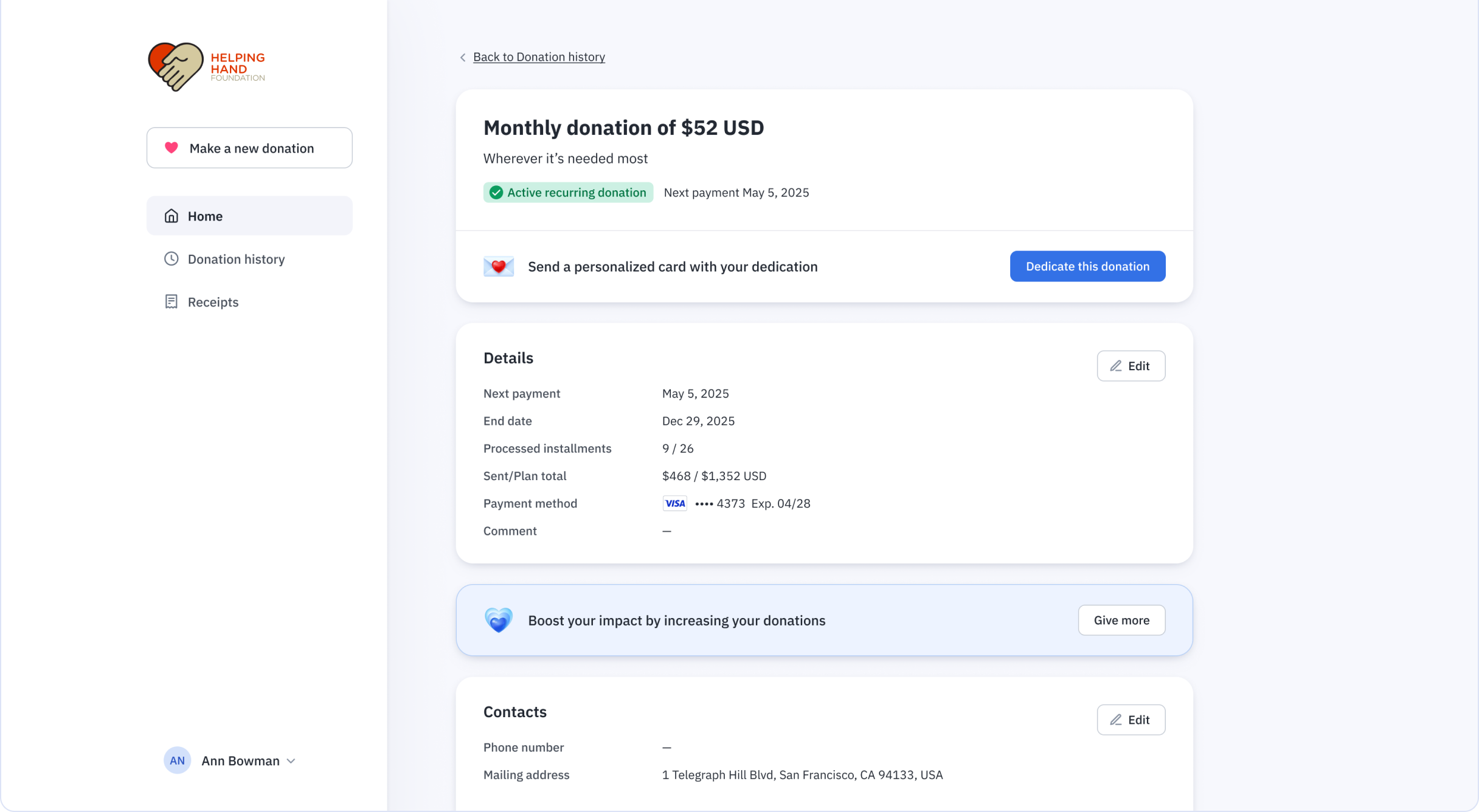Click the pink heart icon in new donation button
1479x812 pixels.
click(171, 148)
